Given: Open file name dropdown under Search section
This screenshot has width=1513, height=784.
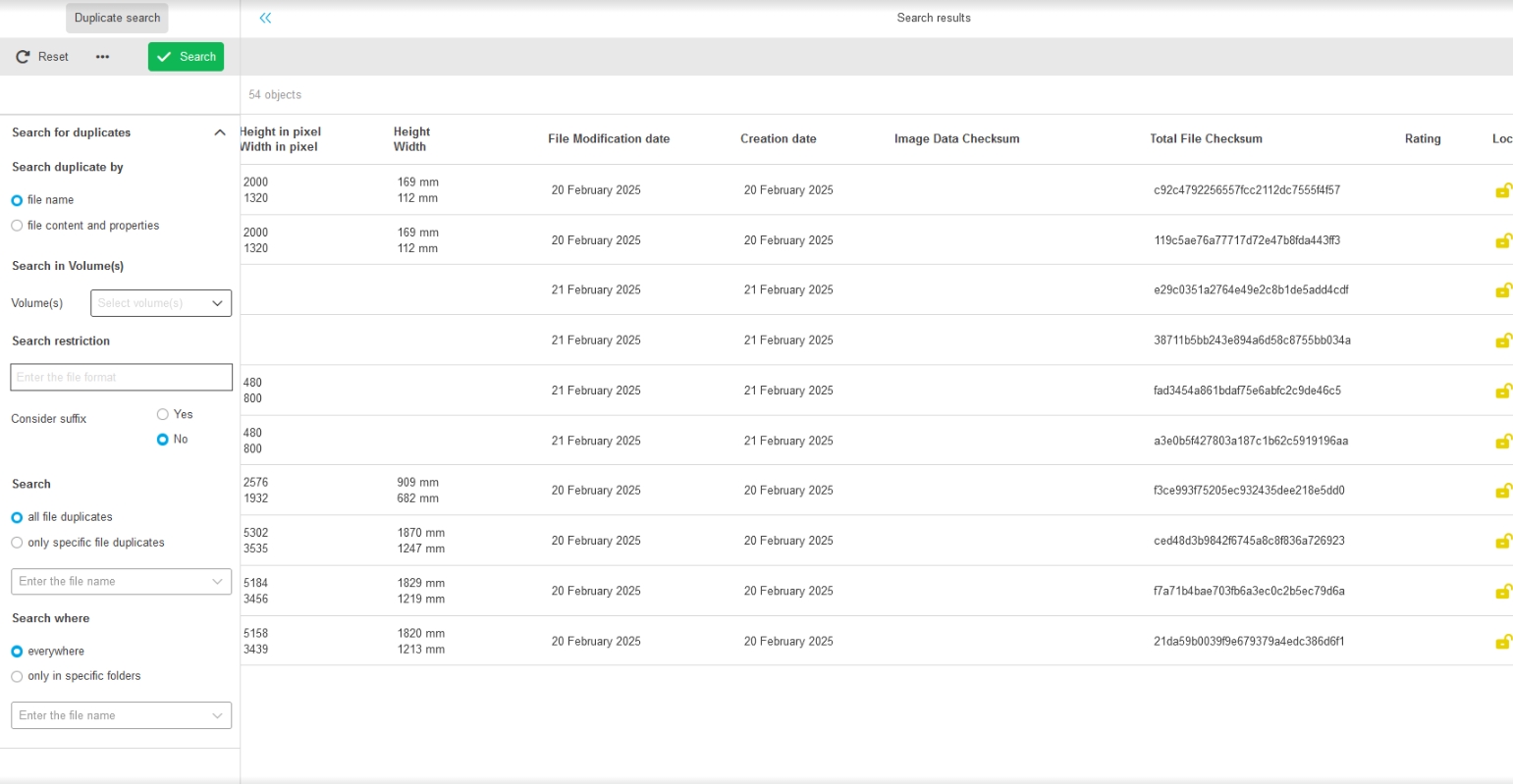Looking at the screenshot, I should point(121,582).
